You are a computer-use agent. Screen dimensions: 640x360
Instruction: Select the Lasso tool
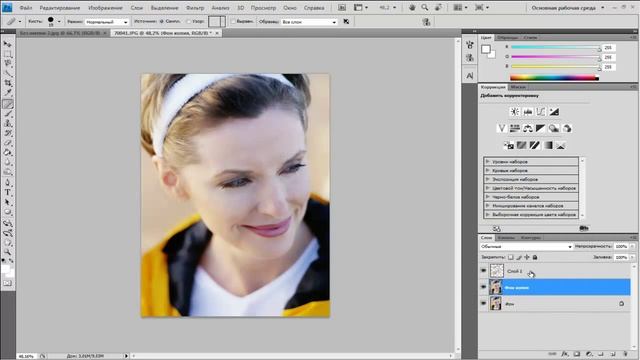click(8, 64)
